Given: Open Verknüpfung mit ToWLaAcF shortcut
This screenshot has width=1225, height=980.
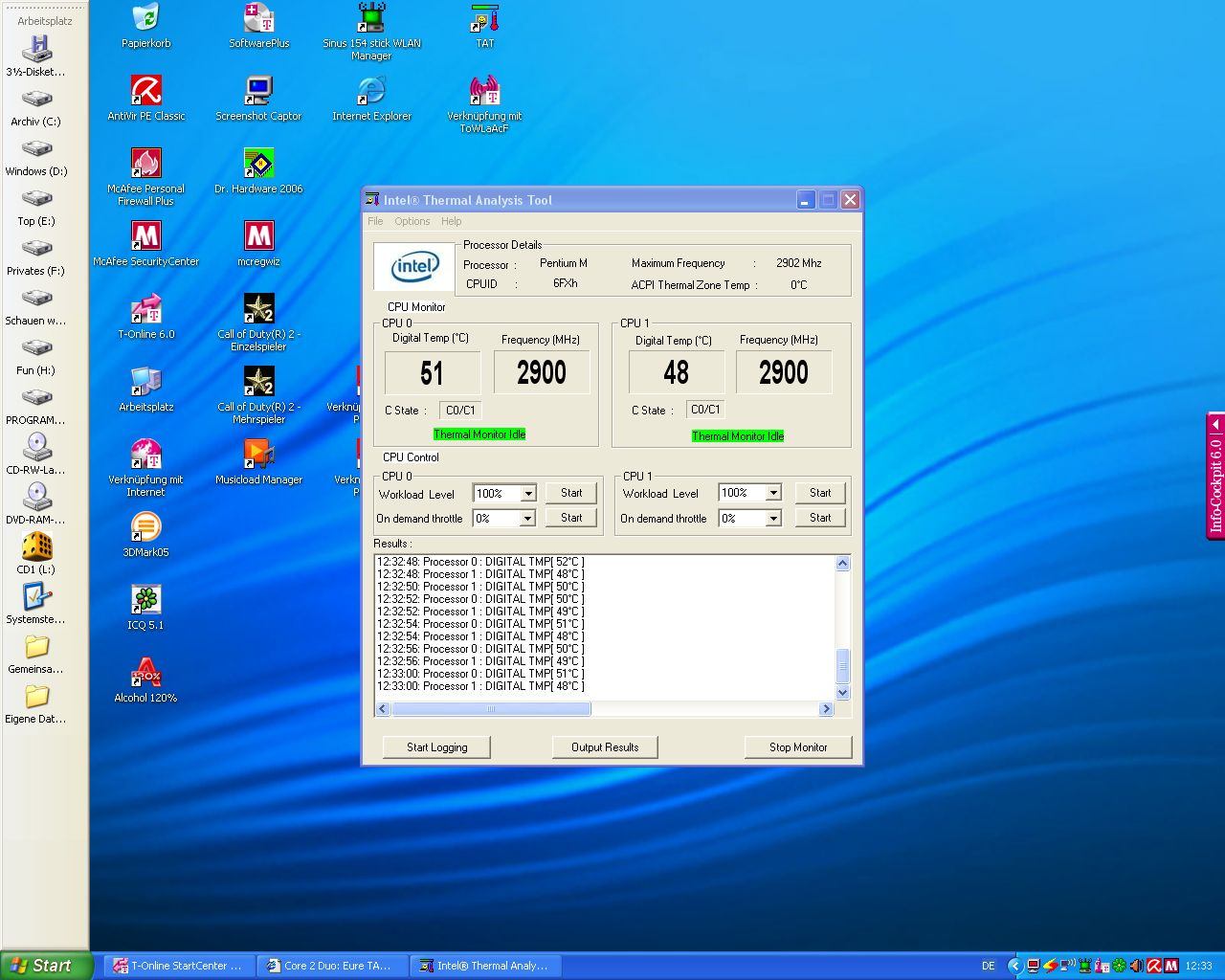Looking at the screenshot, I should tap(484, 104).
